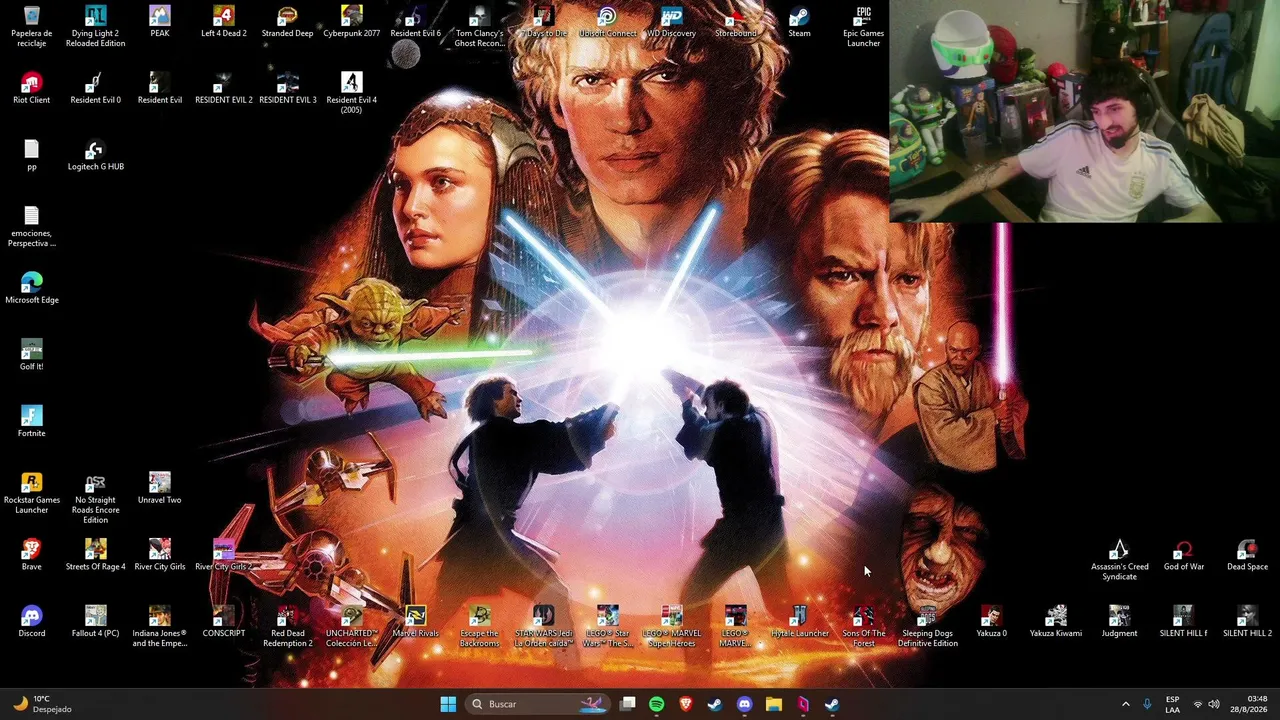Select the Red Dead Redemption 2 shortcut
Screen dimensions: 1280x720
click(x=288, y=626)
